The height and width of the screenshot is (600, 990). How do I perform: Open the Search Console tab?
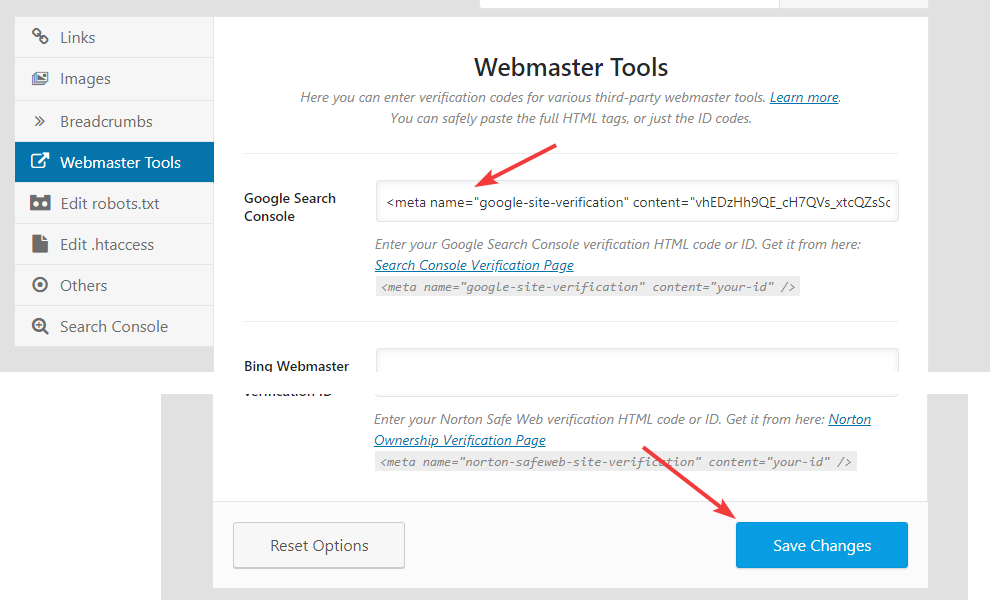point(114,327)
